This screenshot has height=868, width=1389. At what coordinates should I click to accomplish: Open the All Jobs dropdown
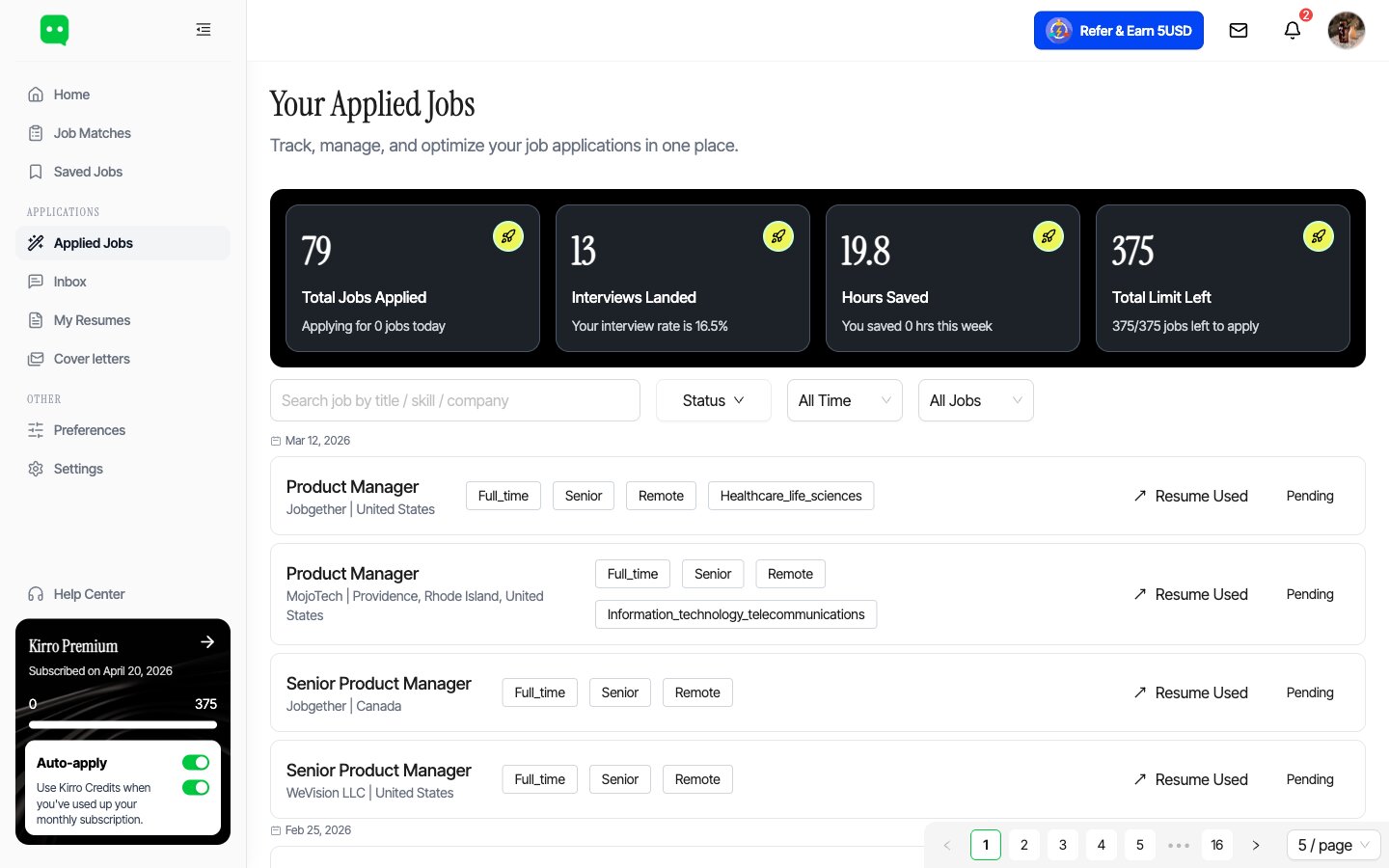coord(976,400)
